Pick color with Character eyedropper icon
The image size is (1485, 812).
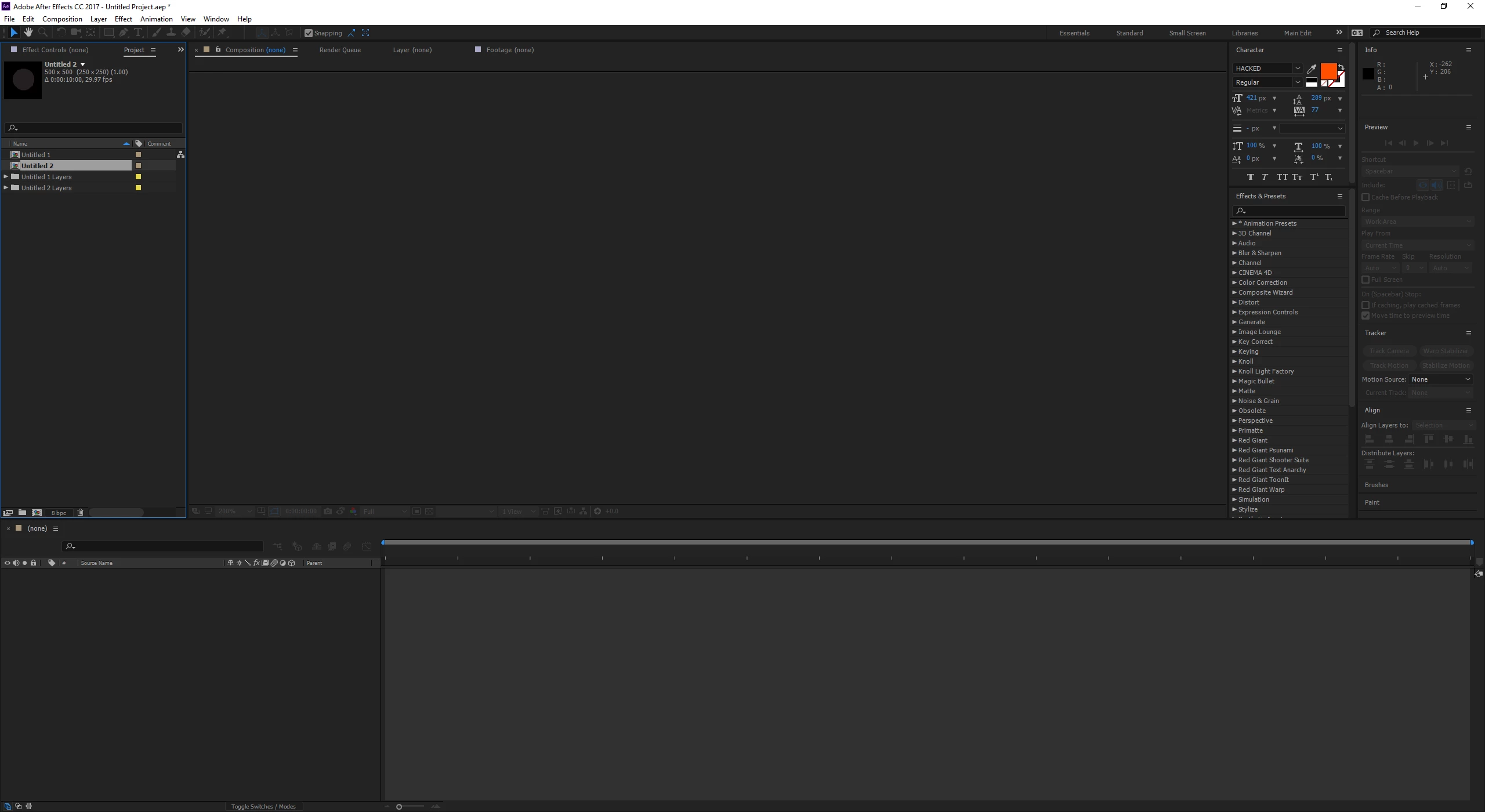tap(1312, 68)
